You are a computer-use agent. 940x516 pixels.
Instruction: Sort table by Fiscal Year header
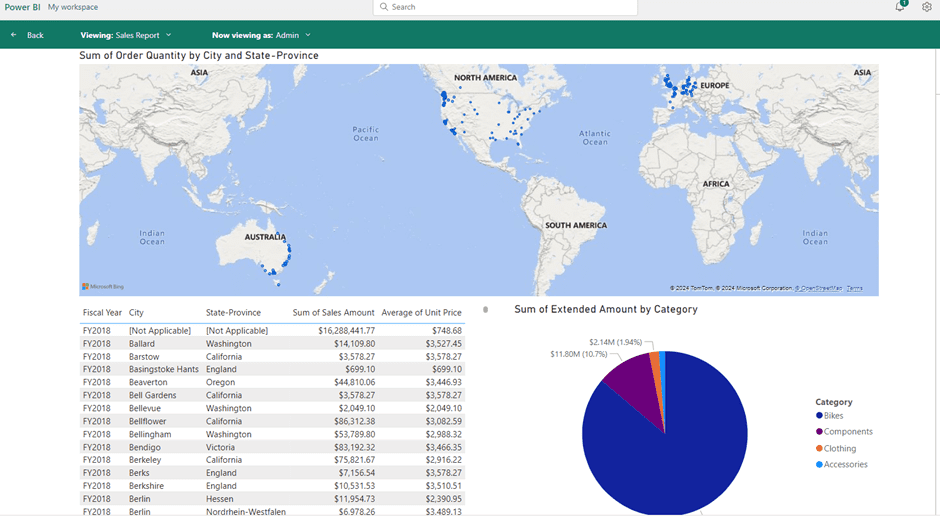pos(102,313)
